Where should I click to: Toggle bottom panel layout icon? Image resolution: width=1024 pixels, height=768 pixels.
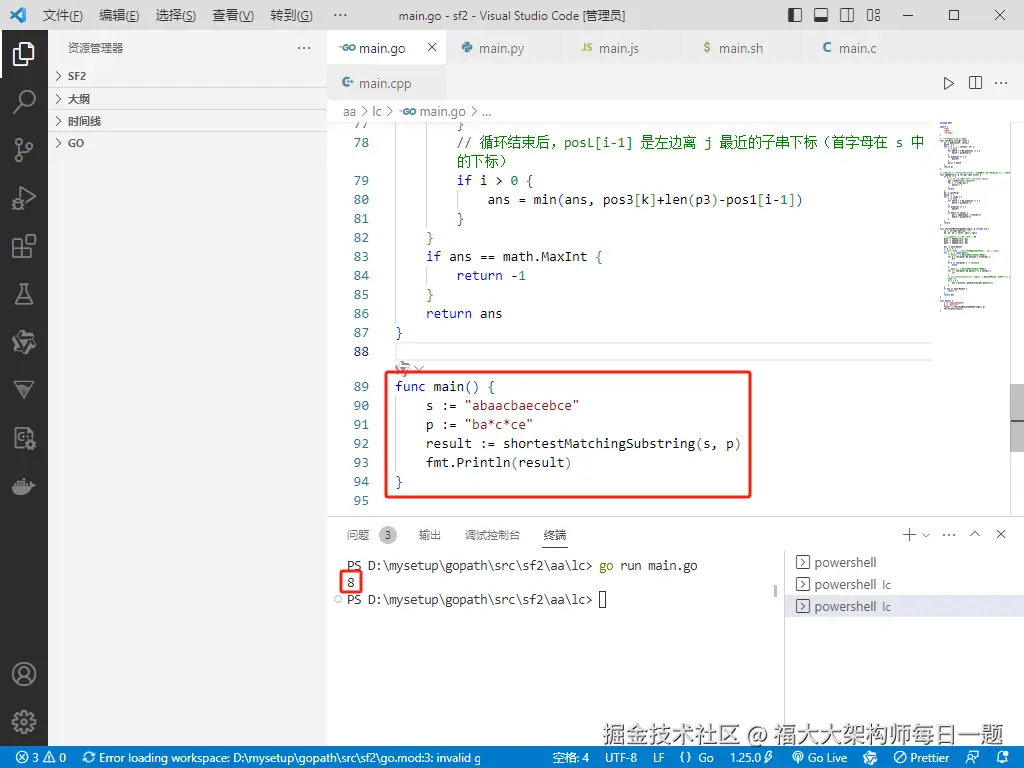click(821, 15)
